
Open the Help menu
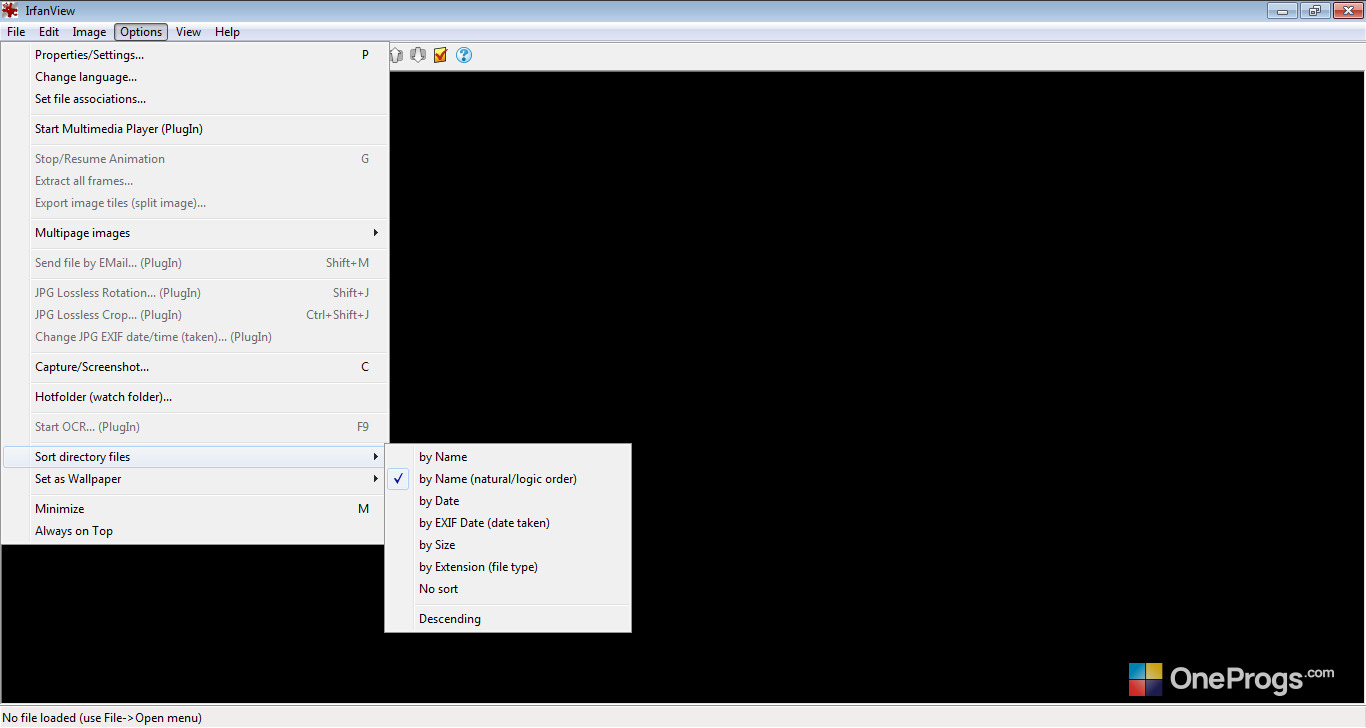(x=227, y=32)
